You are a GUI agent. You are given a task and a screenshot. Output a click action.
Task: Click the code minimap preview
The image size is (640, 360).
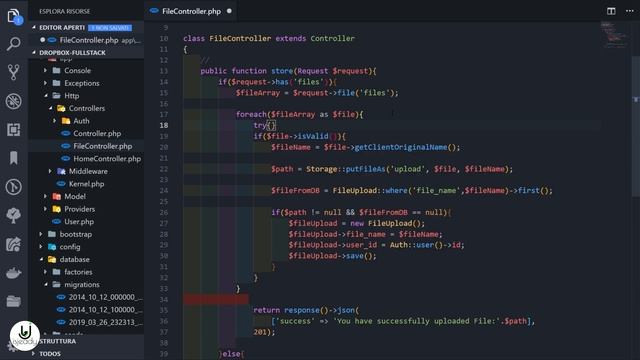pyautogui.click(x=615, y=35)
